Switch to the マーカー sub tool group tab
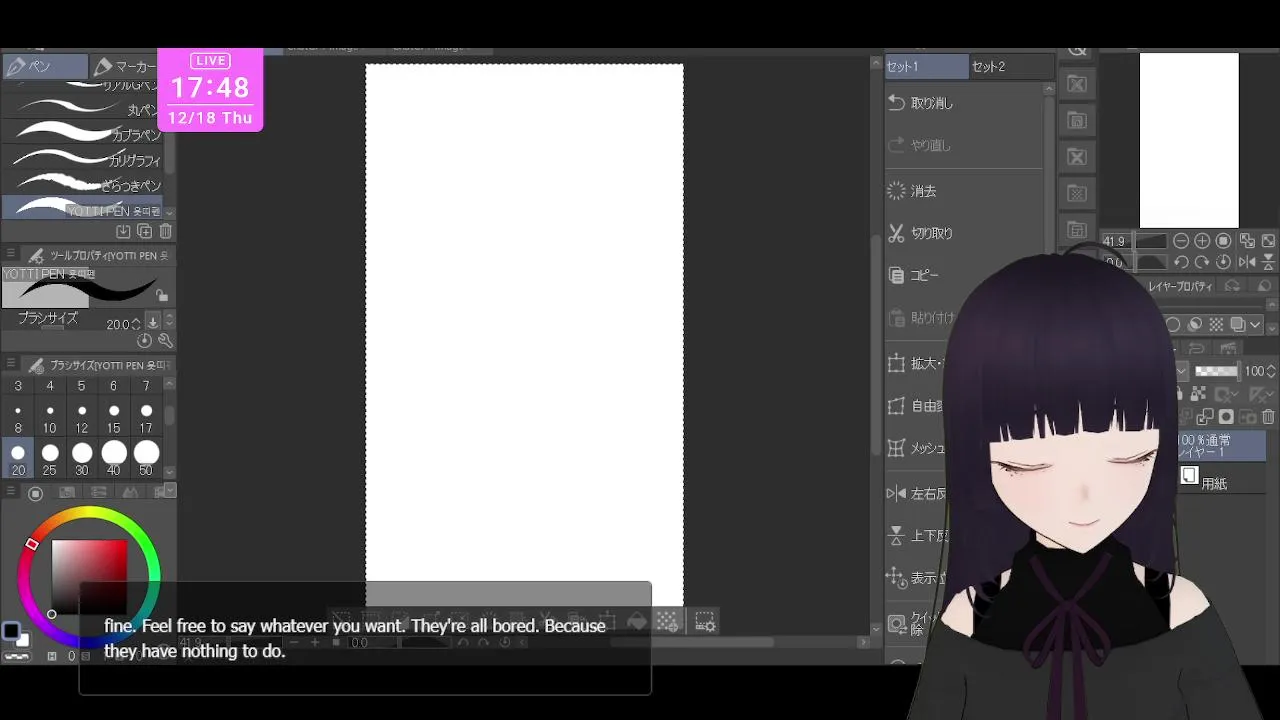Screen dimensions: 1280x720 (x=125, y=67)
